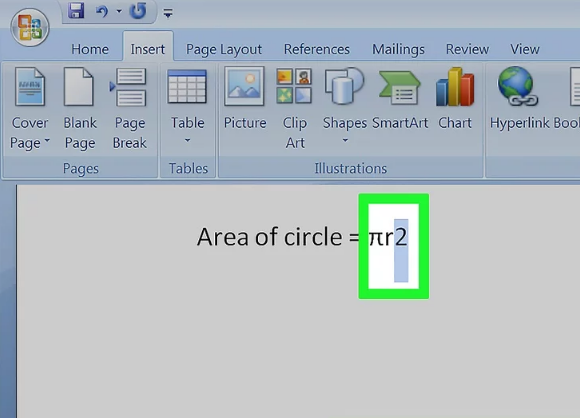Switch to the Review tab

pyautogui.click(x=467, y=49)
